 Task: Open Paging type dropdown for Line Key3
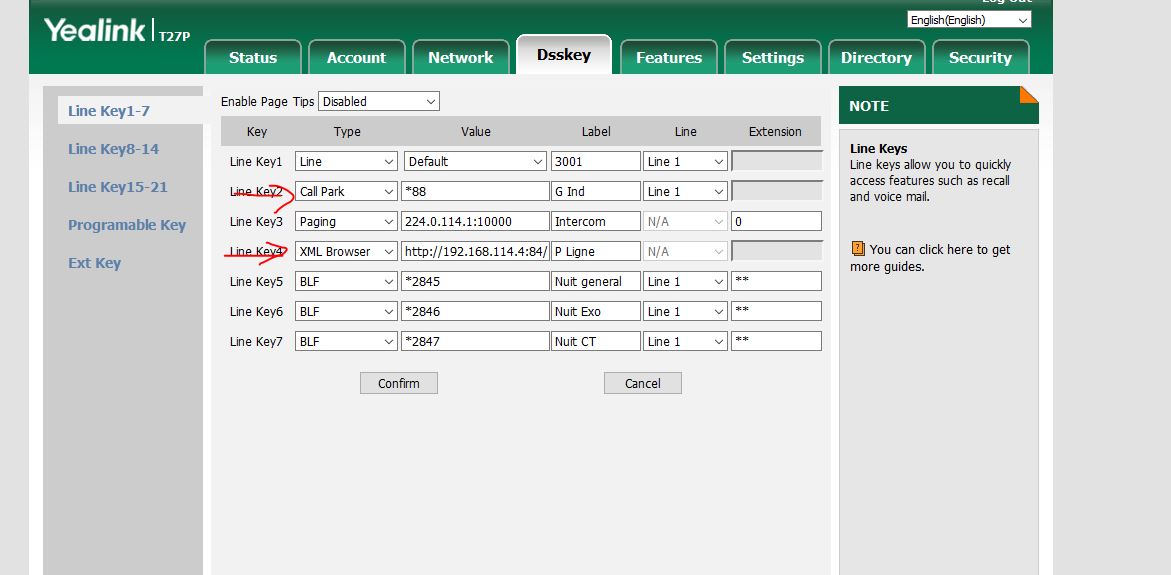click(x=346, y=221)
